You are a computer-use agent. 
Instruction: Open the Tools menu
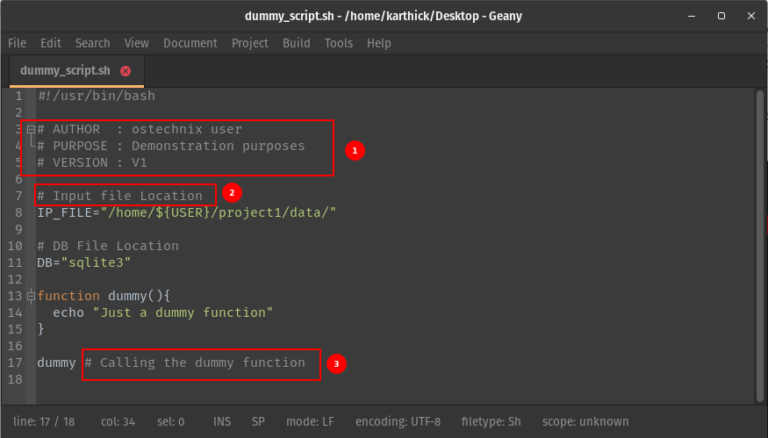point(338,43)
